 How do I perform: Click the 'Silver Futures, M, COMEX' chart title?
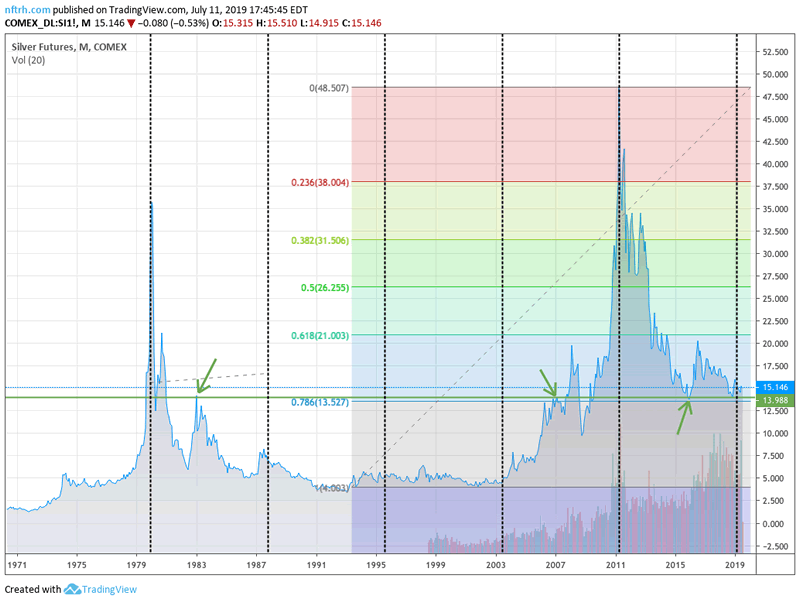click(x=69, y=47)
